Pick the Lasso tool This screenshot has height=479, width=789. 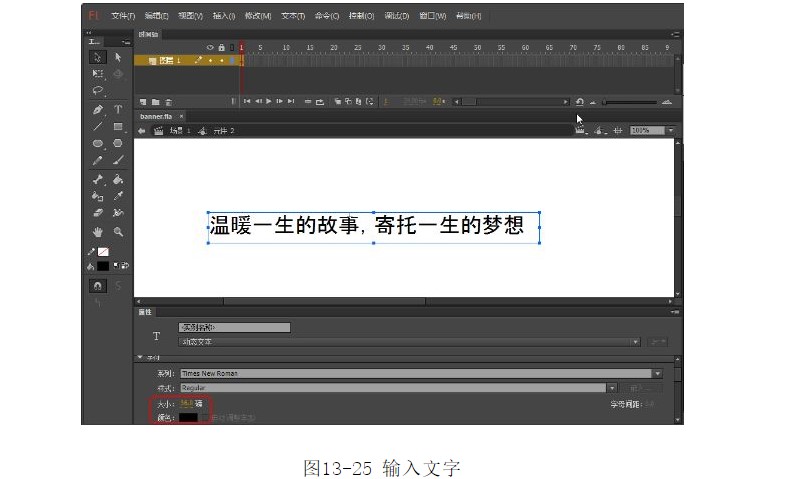click(x=98, y=90)
